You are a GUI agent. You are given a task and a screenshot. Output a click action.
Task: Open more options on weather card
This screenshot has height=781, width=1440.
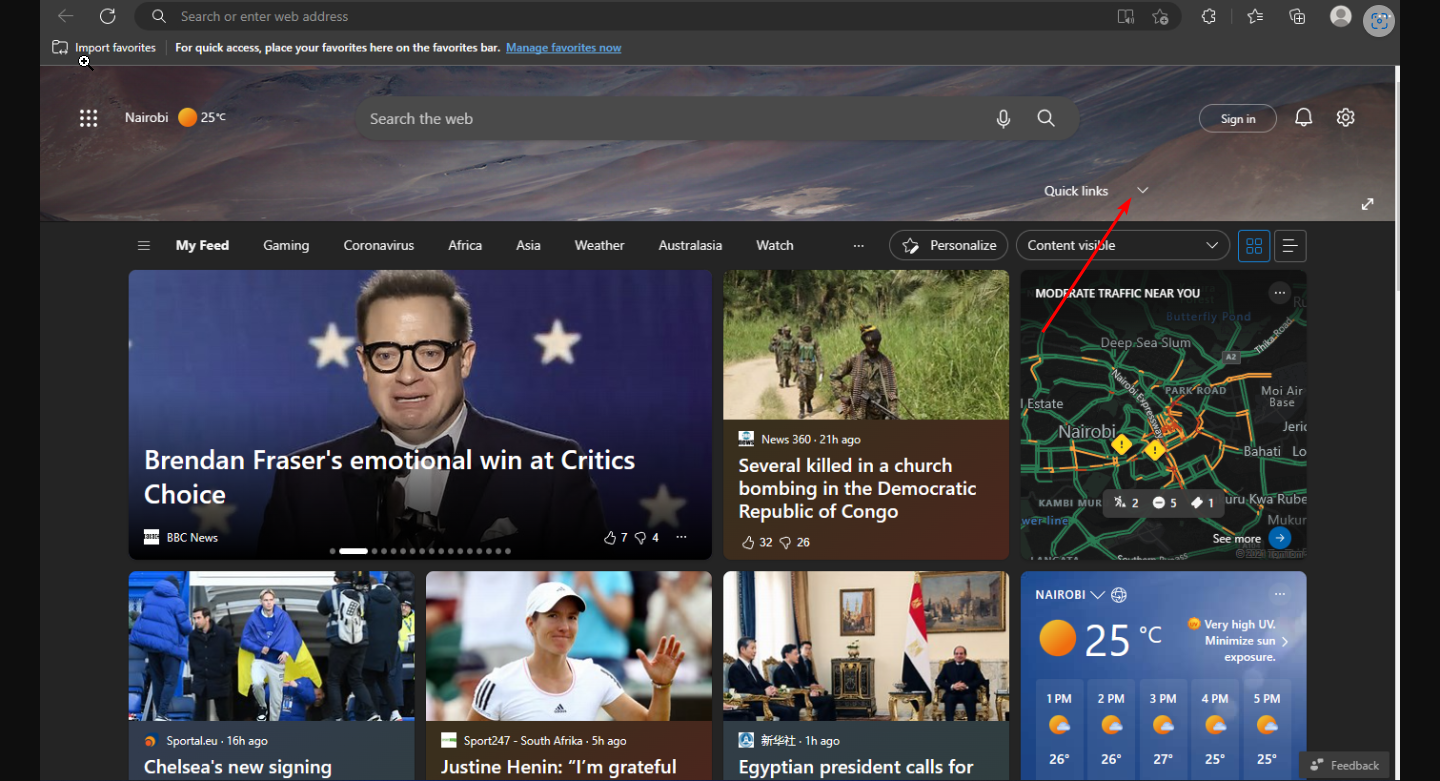click(x=1279, y=594)
